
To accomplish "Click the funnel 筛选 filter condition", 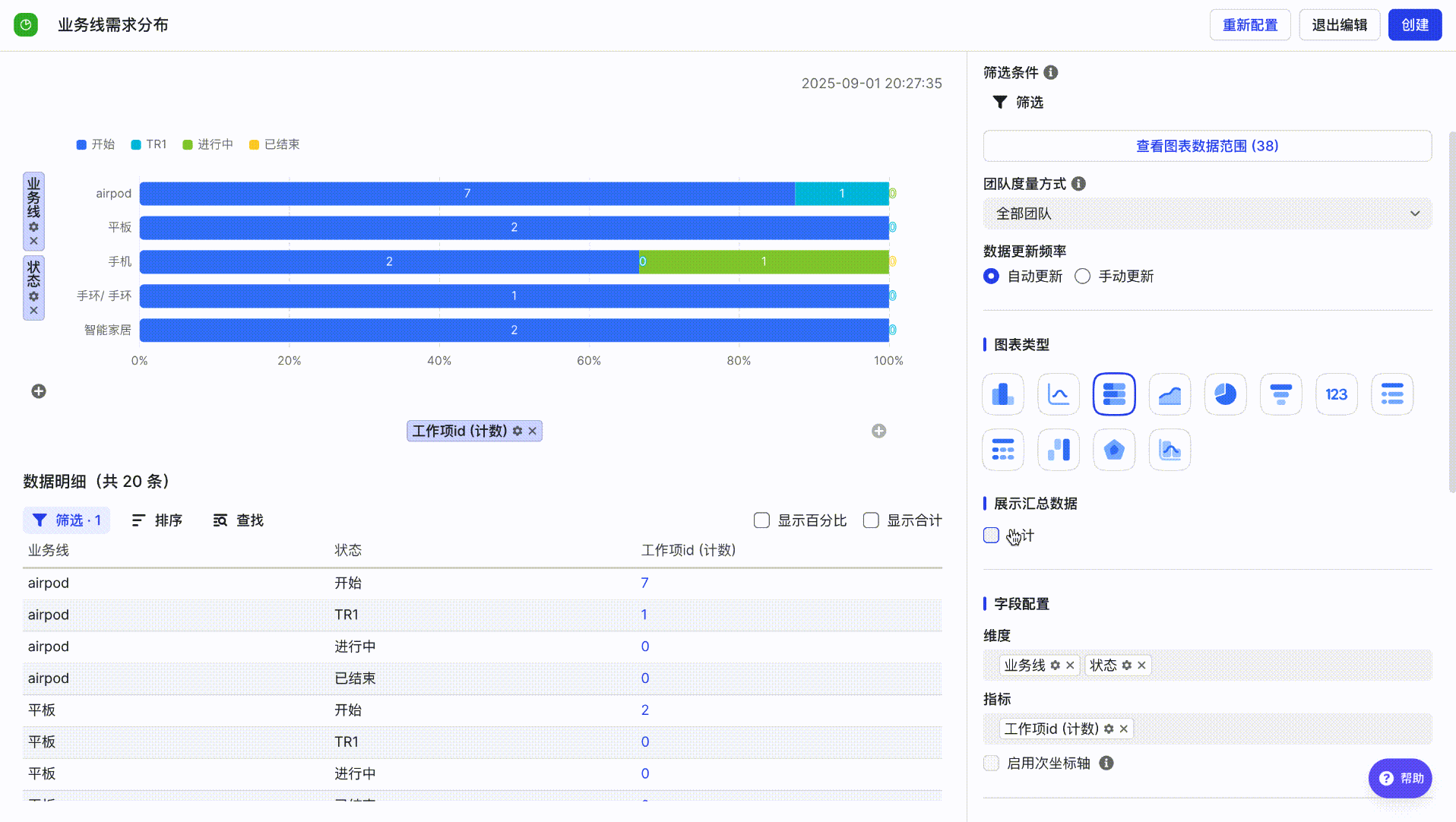I will [1018, 103].
